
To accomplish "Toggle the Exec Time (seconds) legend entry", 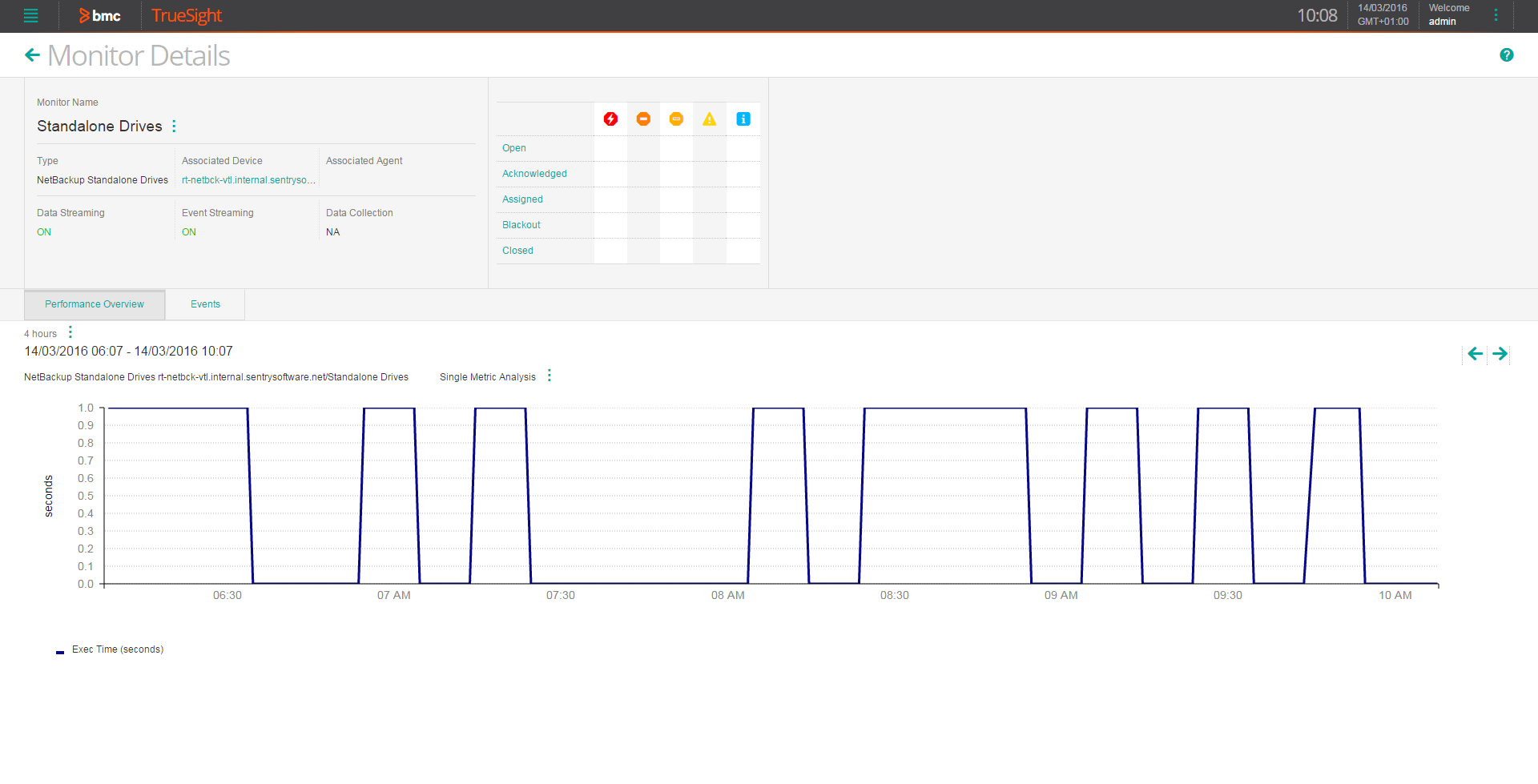I will (x=110, y=649).
